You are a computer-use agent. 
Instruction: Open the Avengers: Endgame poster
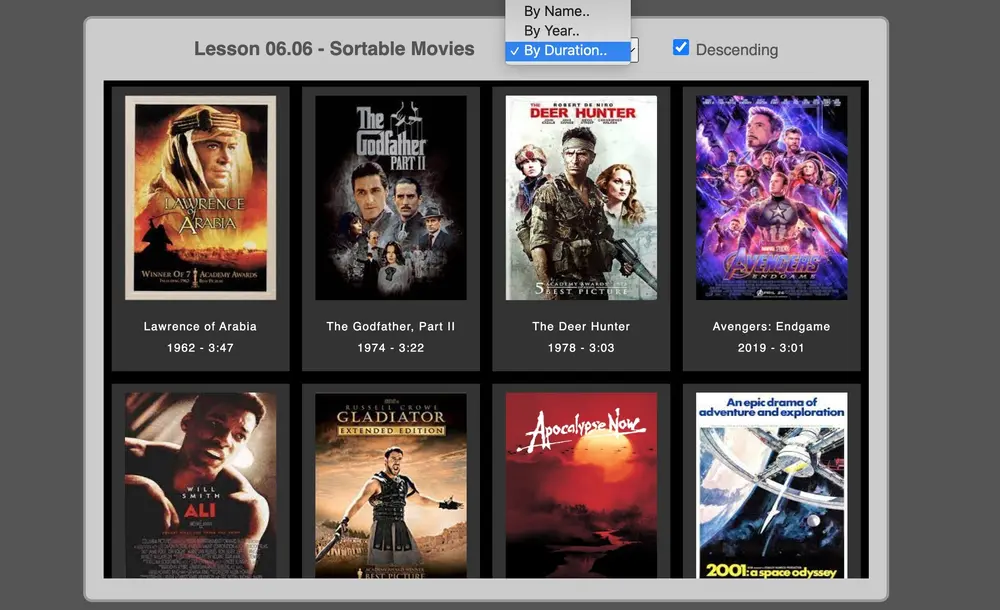pyautogui.click(x=772, y=198)
